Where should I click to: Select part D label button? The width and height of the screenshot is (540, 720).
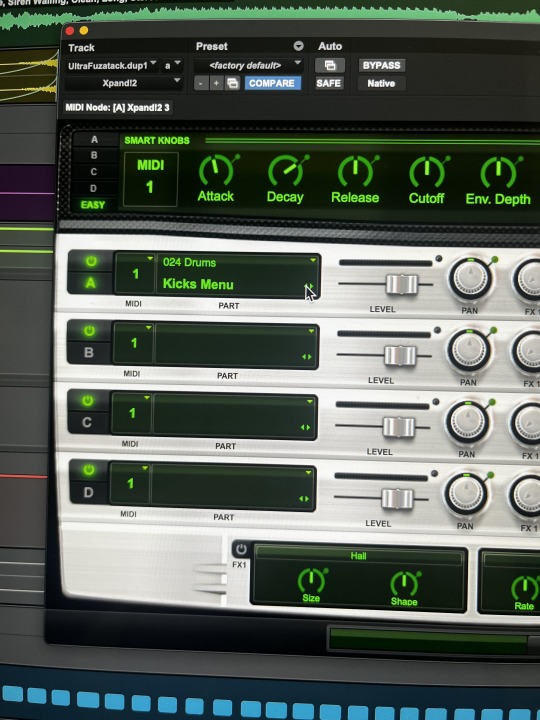[88, 493]
